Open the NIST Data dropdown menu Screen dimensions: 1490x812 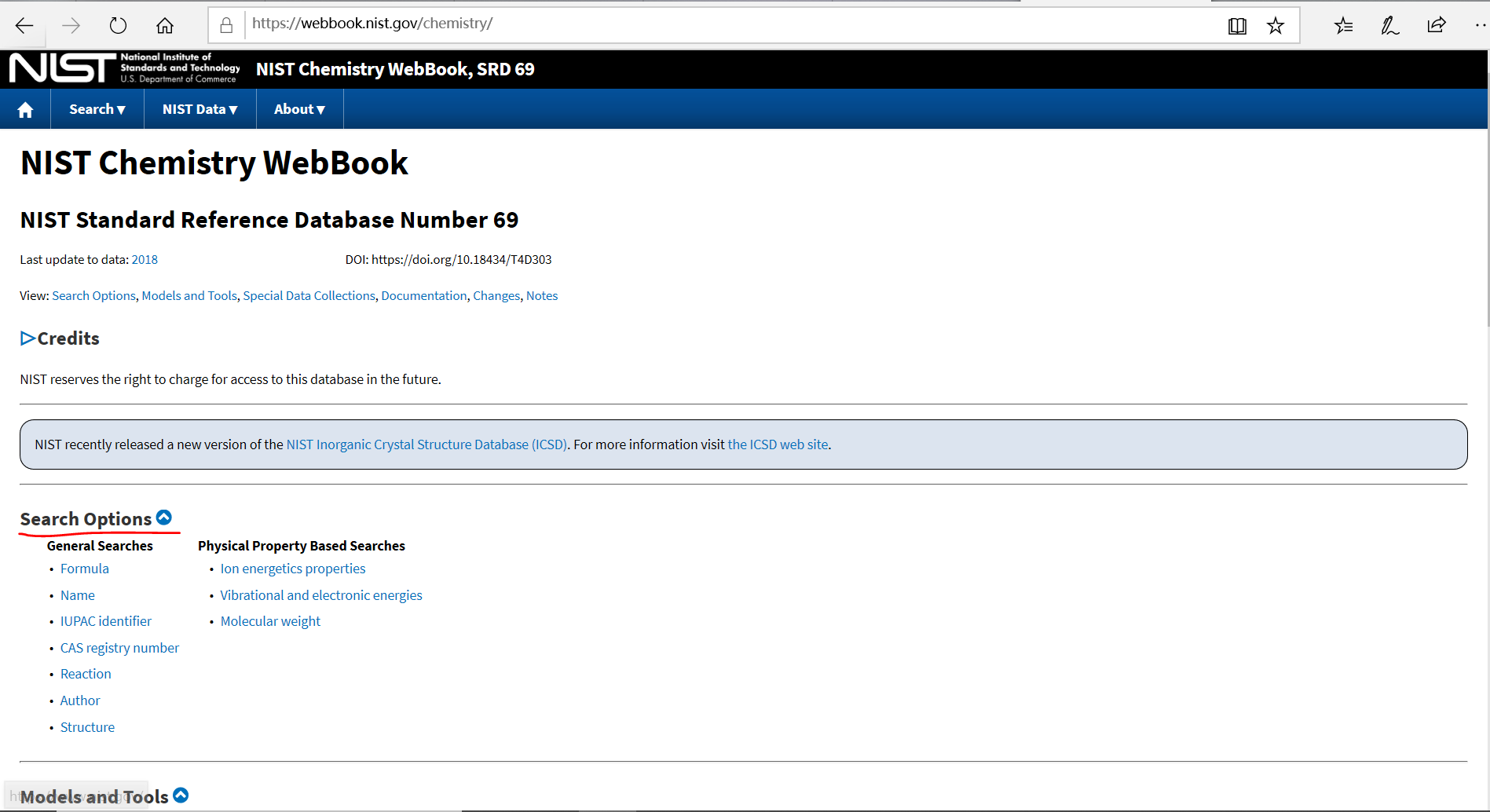(x=200, y=110)
